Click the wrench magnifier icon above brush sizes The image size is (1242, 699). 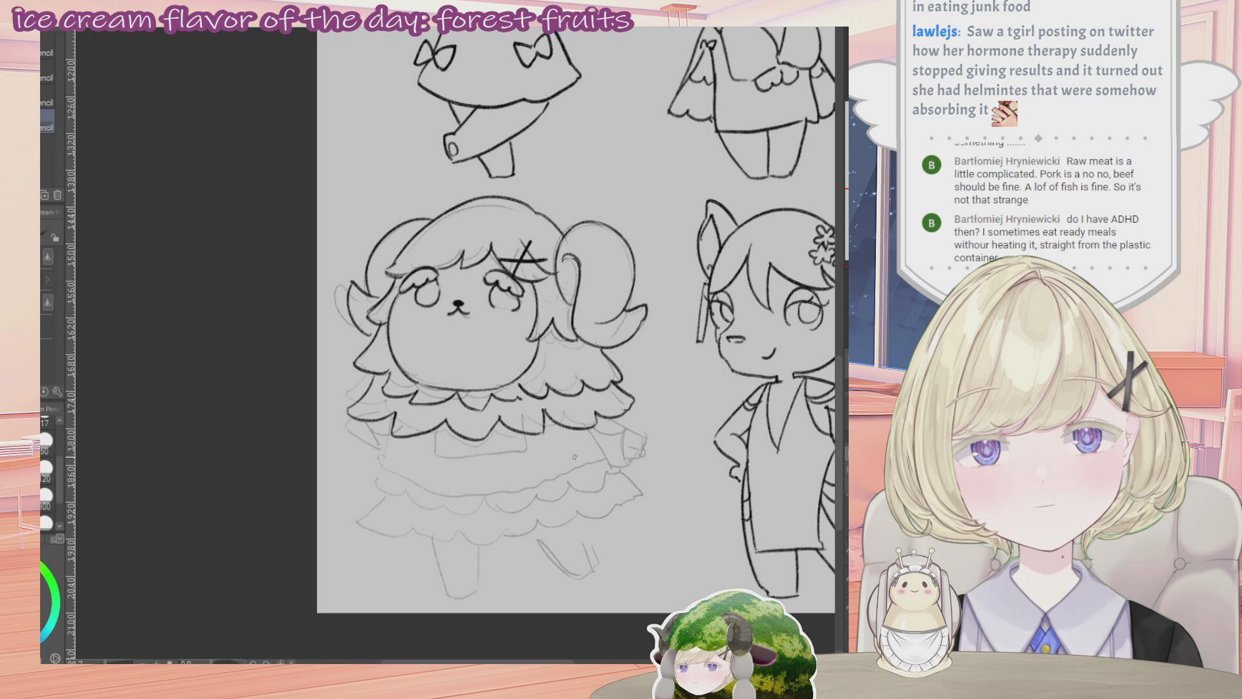click(57, 392)
